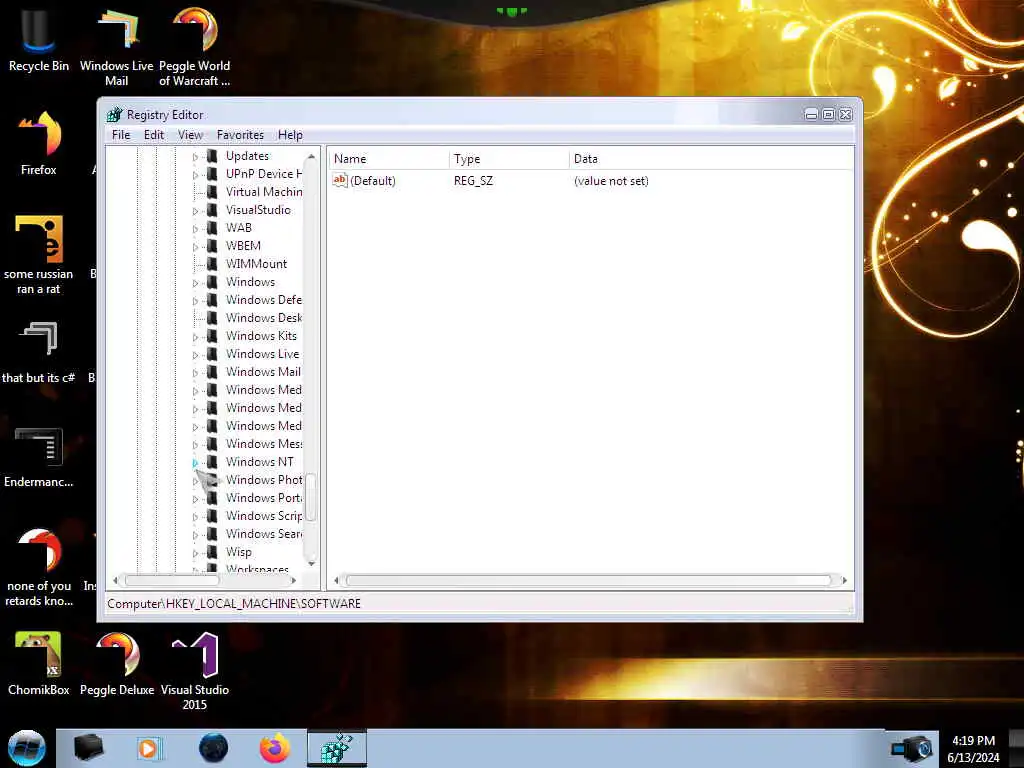Click the values pane horizontal scrollbar thumb
This screenshot has height=768, width=1024.
pyautogui.click(x=588, y=580)
